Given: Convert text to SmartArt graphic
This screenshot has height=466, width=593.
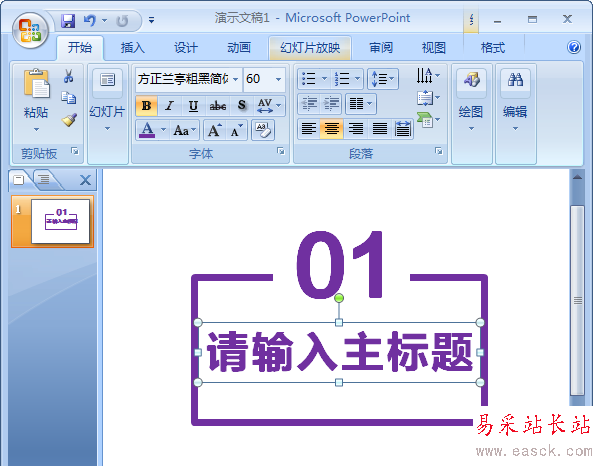Looking at the screenshot, I should pyautogui.click(x=428, y=120).
